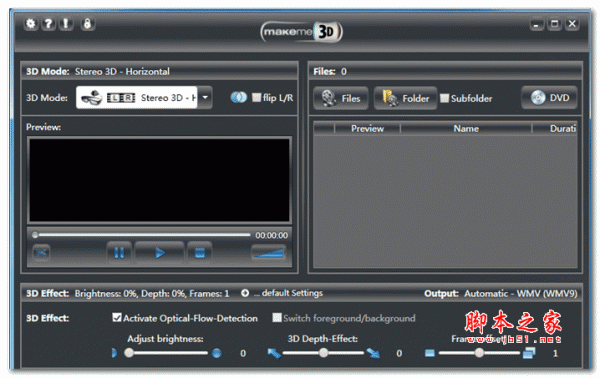Click the padlock registration icon
The height and width of the screenshot is (378, 600).
click(88, 24)
